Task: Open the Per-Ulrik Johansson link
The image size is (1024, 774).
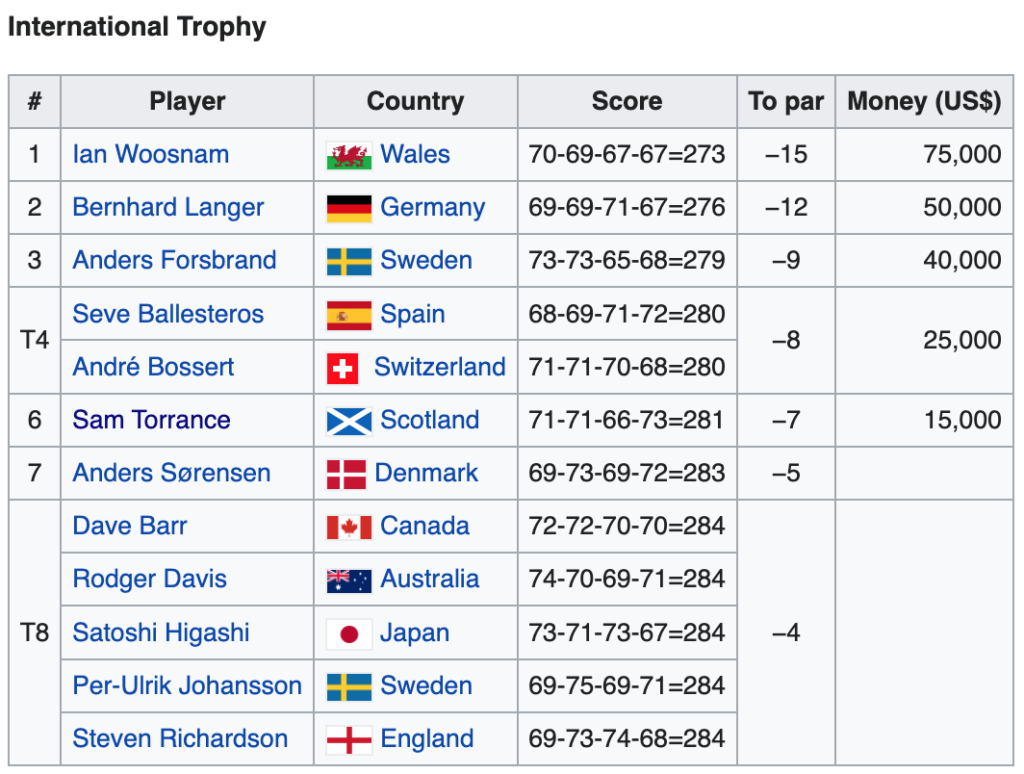Action: (x=187, y=686)
